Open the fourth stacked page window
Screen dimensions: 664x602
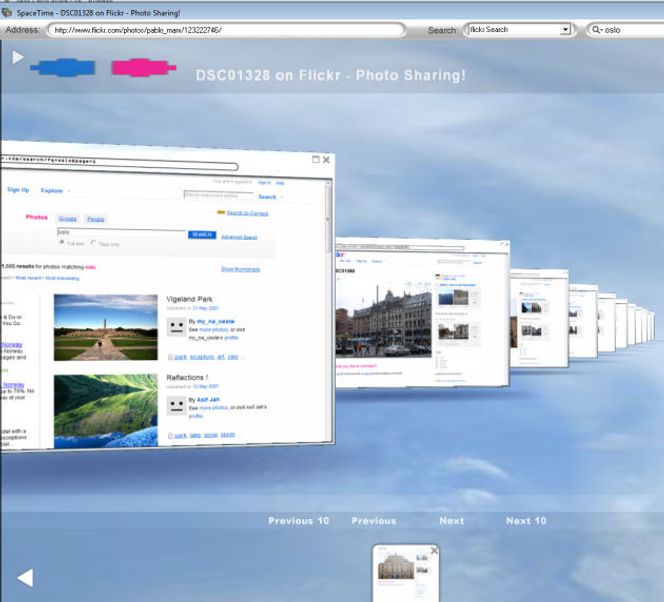(583, 321)
